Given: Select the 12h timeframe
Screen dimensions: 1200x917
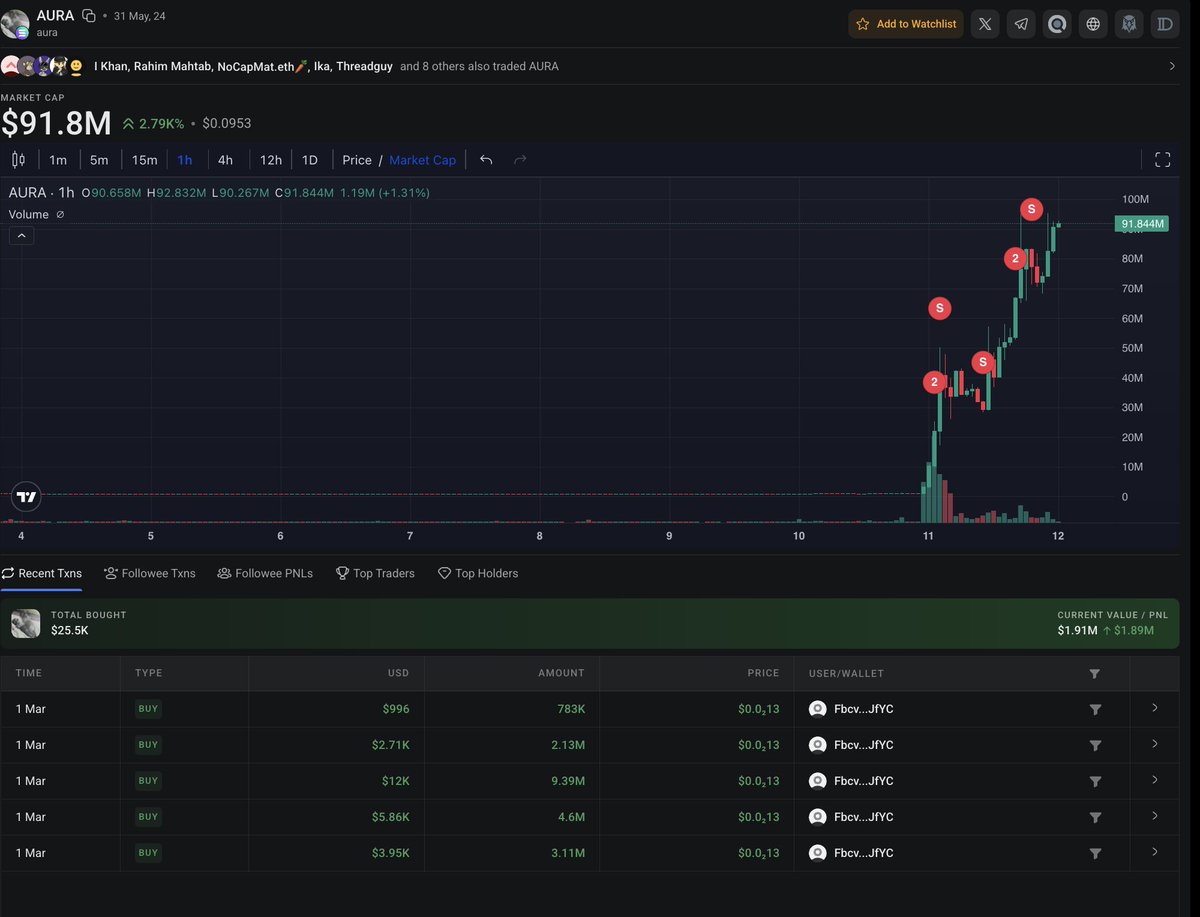Looking at the screenshot, I should point(270,160).
